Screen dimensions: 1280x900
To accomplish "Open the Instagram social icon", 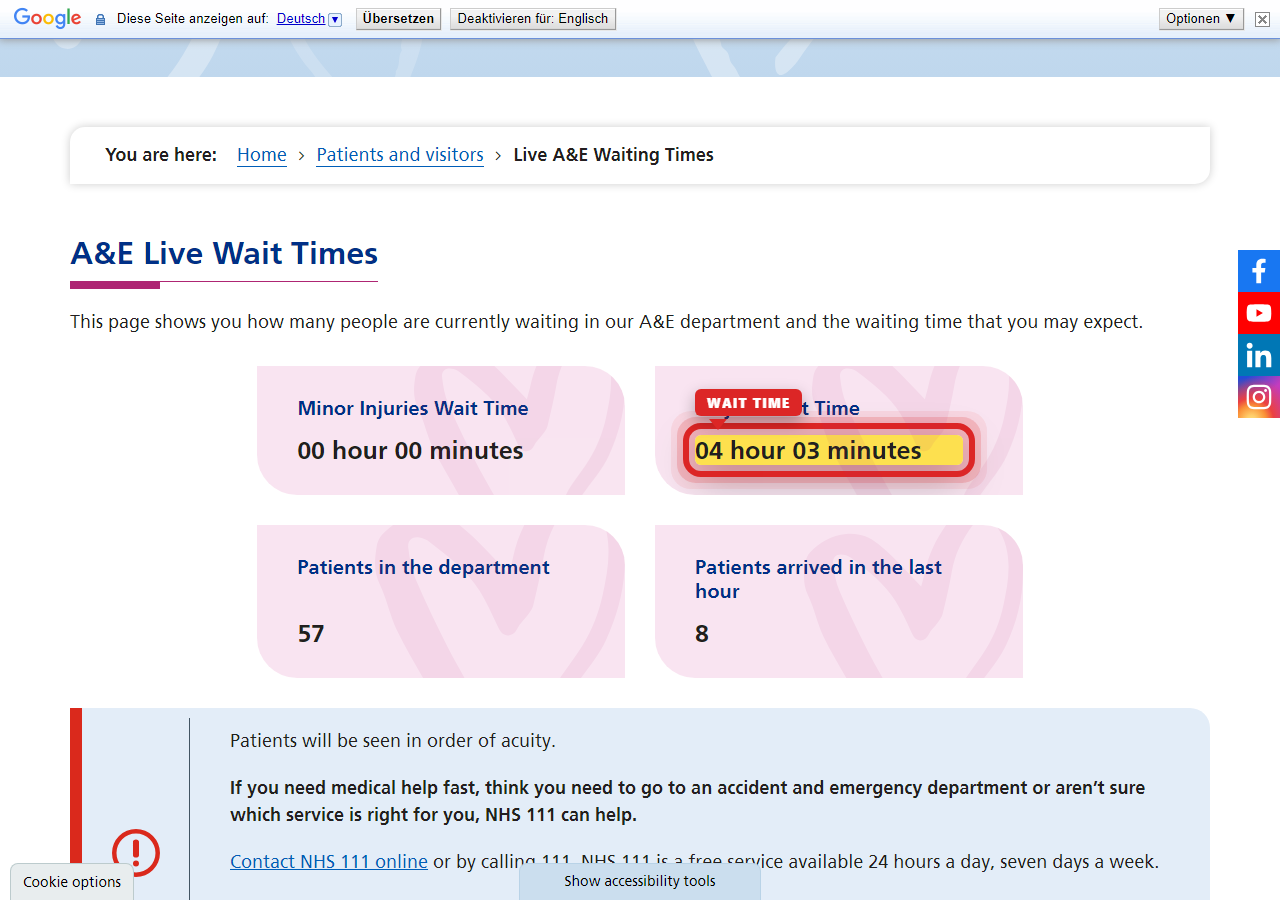I will point(1259,397).
